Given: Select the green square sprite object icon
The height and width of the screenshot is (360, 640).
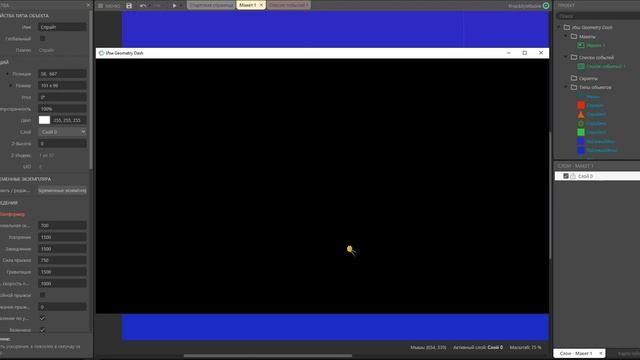Looking at the screenshot, I should point(581,132).
